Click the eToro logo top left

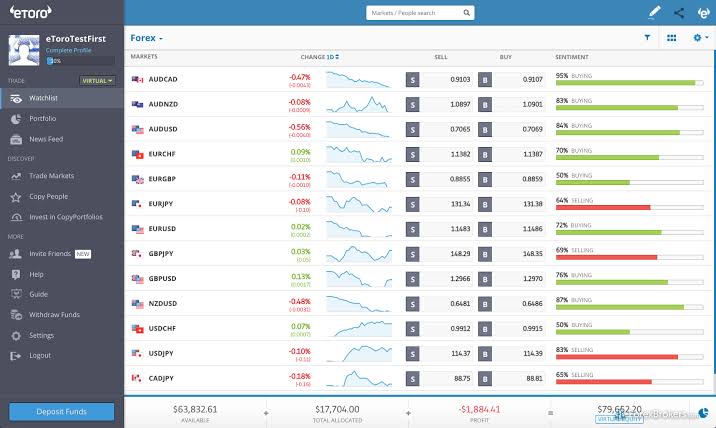pos(29,13)
